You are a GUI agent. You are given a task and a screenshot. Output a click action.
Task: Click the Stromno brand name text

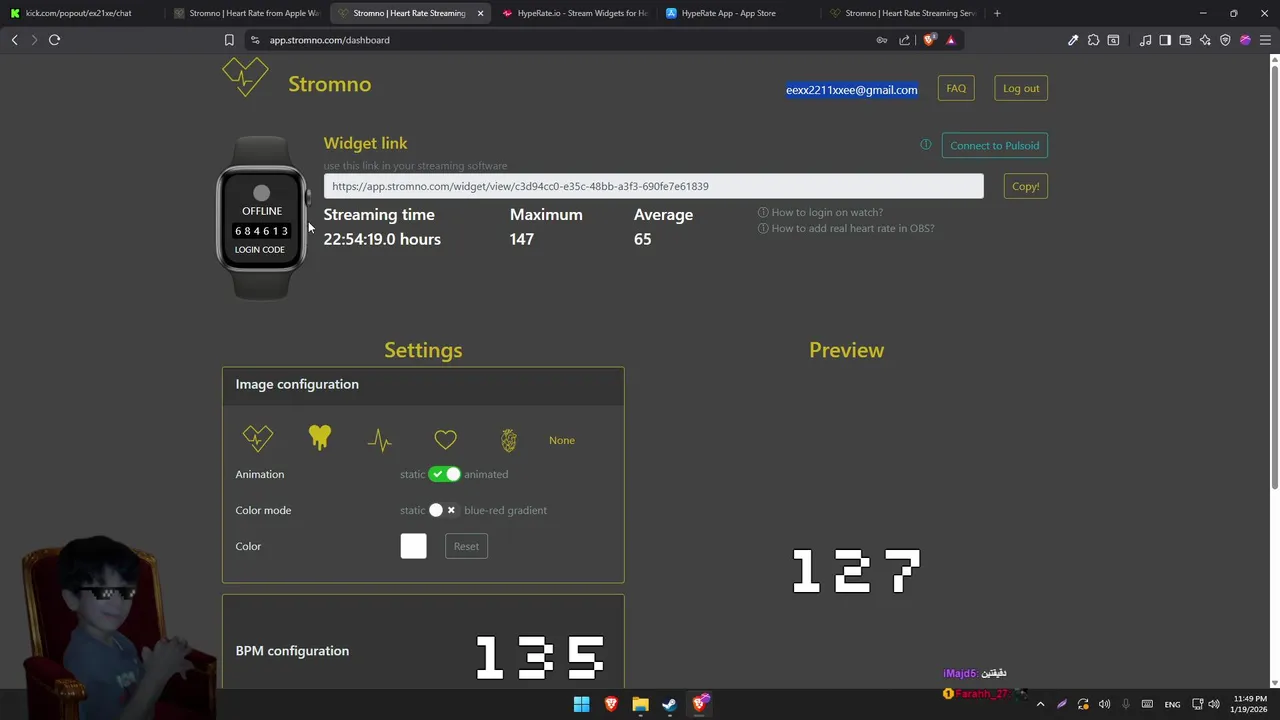pos(329,84)
